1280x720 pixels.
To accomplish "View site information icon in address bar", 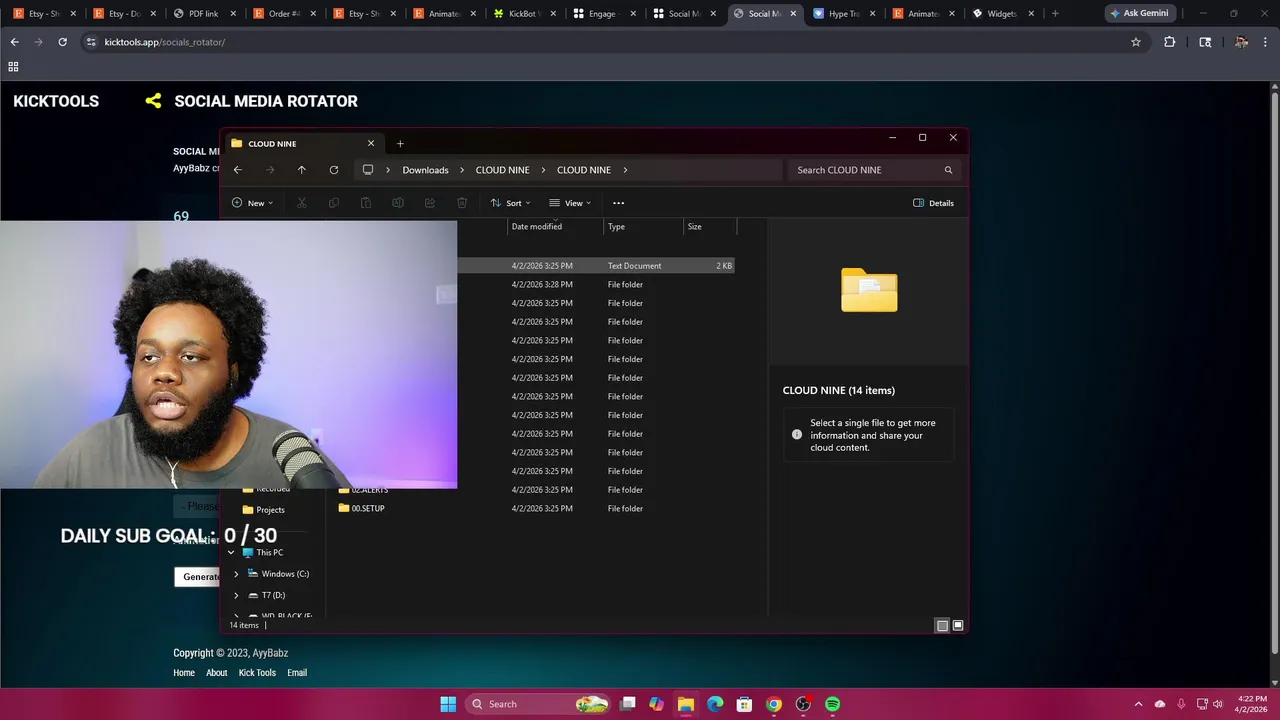I will coord(91,42).
